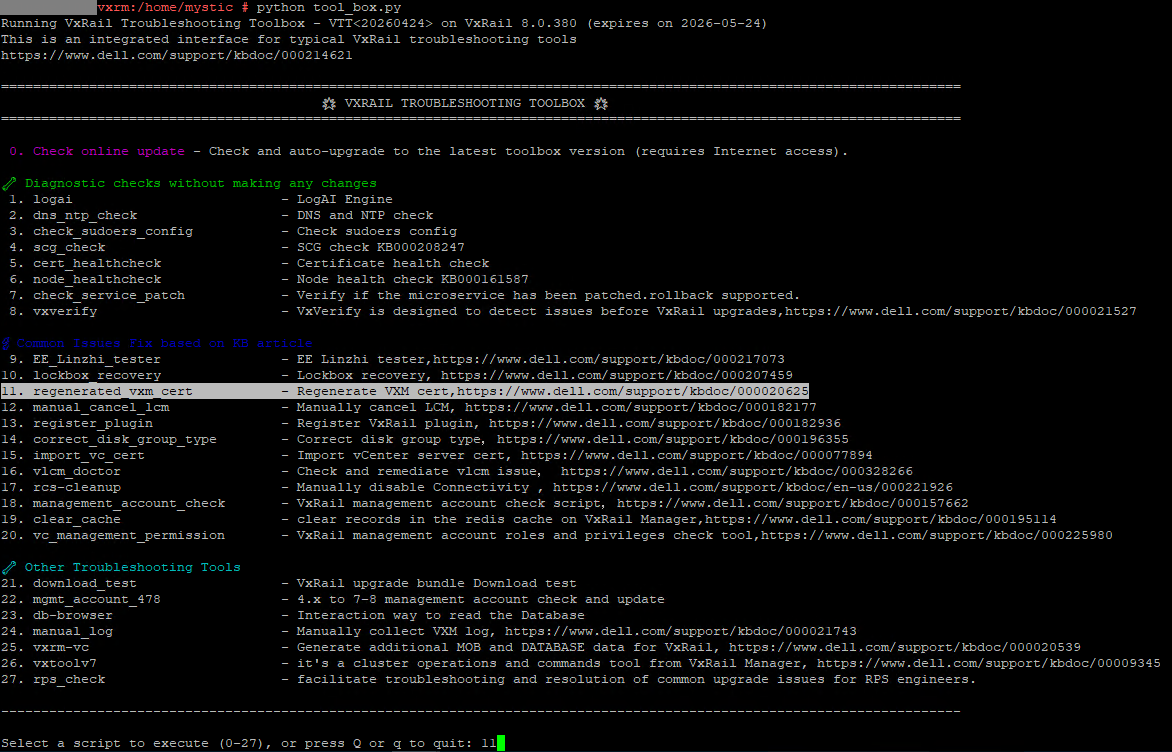Viewport: 1172px width, 752px height.
Task: Click the 'VxRail 8.0.380' version text
Action: pyautogui.click(x=520, y=23)
